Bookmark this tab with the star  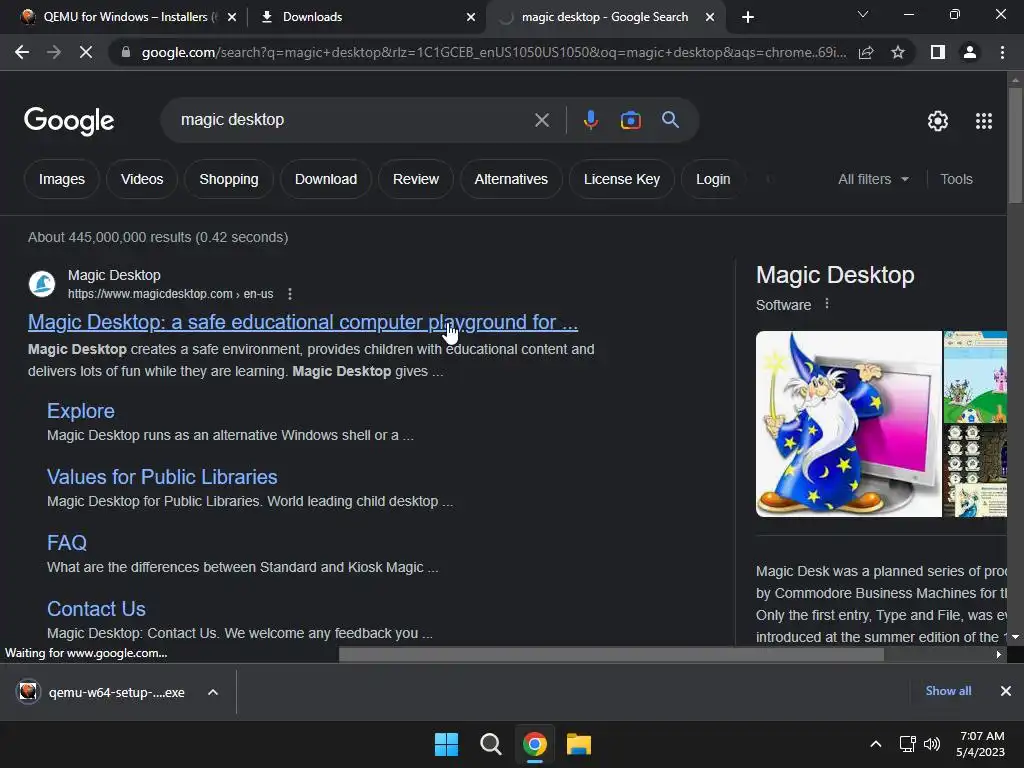click(898, 52)
